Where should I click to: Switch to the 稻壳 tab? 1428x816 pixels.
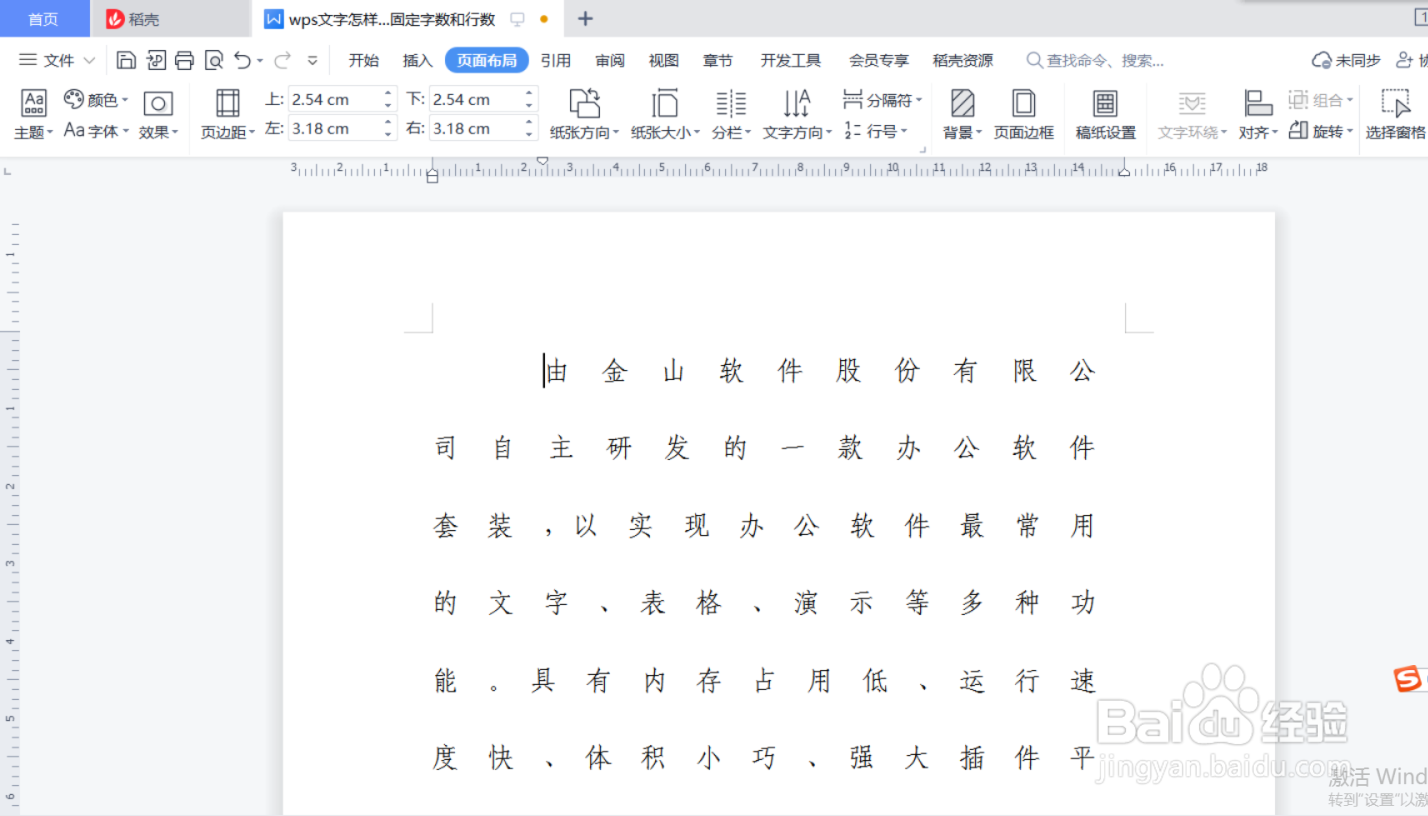tap(170, 19)
